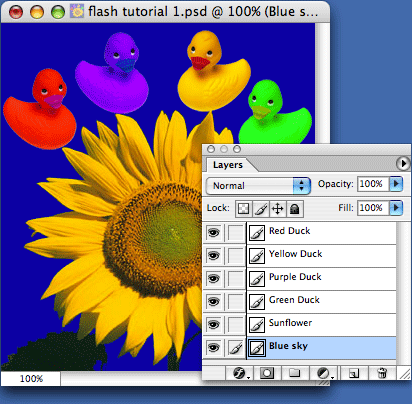The height and width of the screenshot is (404, 412).
Task: Click the trash icon to delete layer
Action: [382, 373]
